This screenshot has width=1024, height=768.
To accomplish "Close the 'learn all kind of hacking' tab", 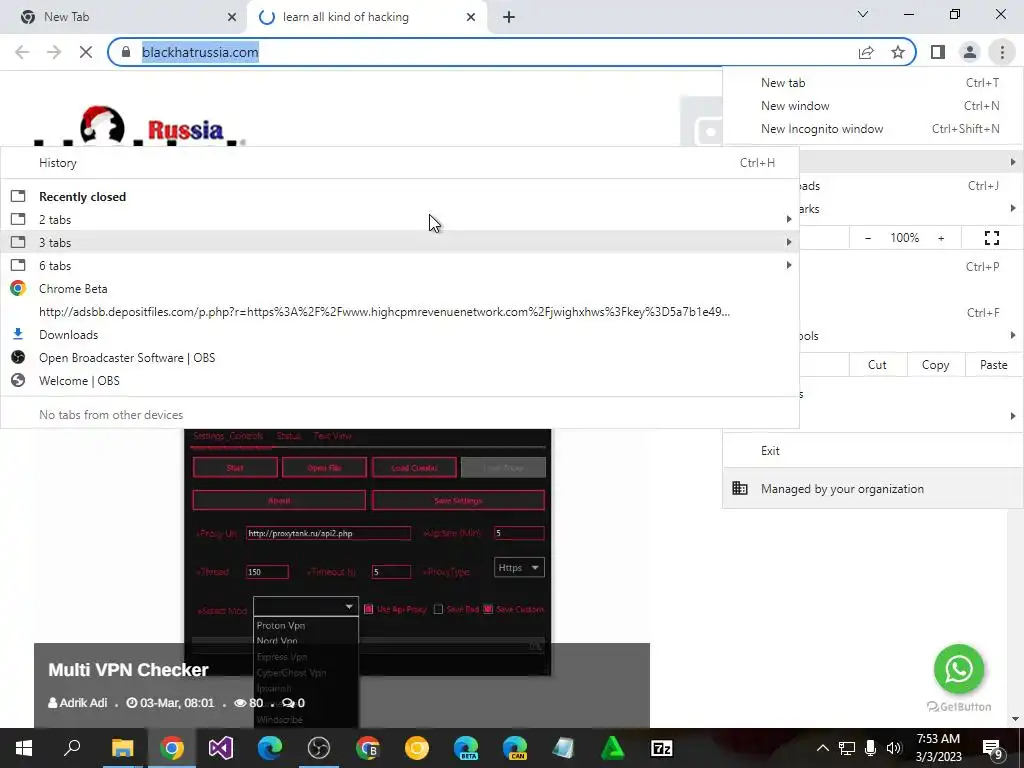I will 471,17.
